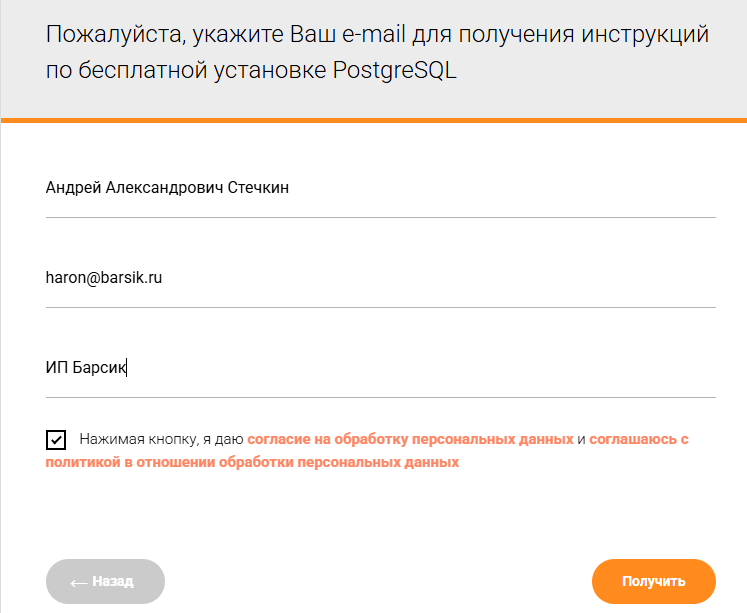The image size is (747, 613).
Task: Click the Нажимая кнопку, я даю label text
Action: 161,439
